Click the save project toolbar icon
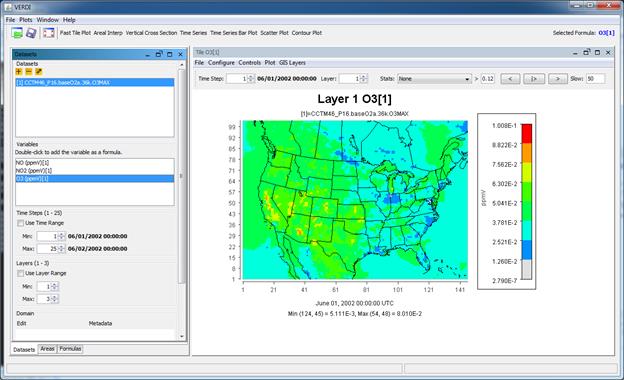This screenshot has width=624, height=380. click(x=31, y=33)
